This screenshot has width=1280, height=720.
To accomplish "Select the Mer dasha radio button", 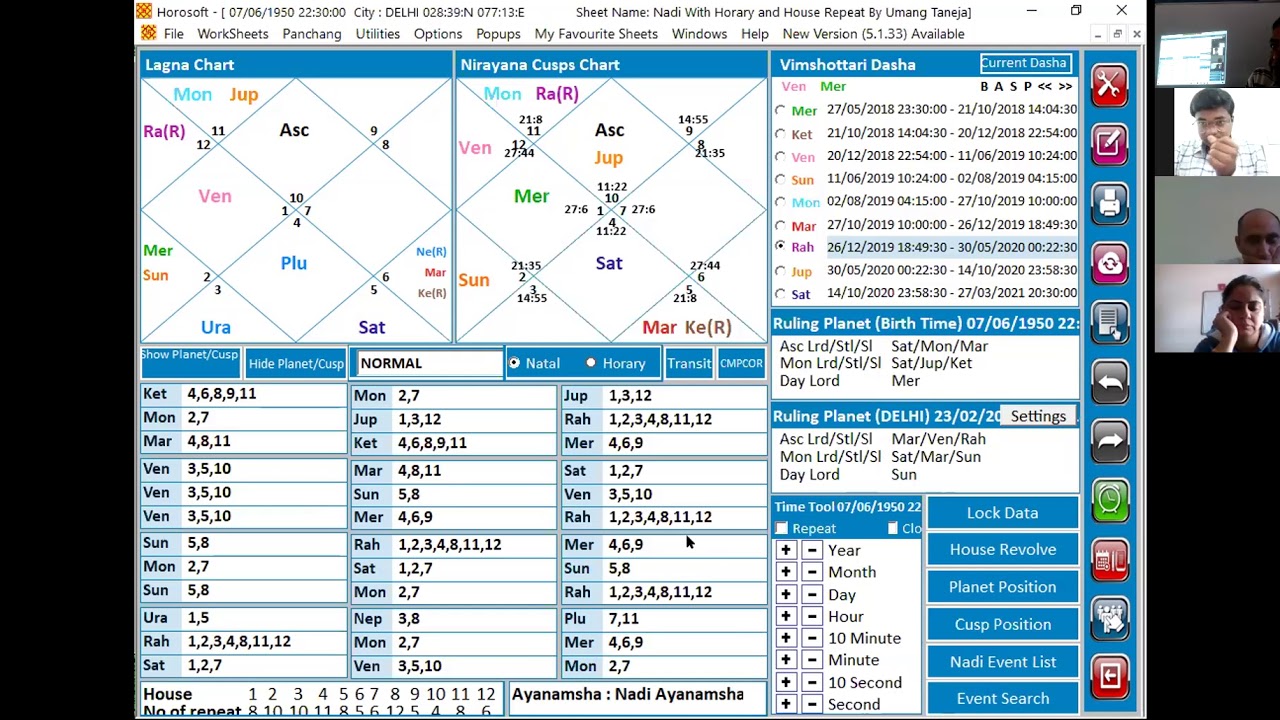I will pos(781,110).
